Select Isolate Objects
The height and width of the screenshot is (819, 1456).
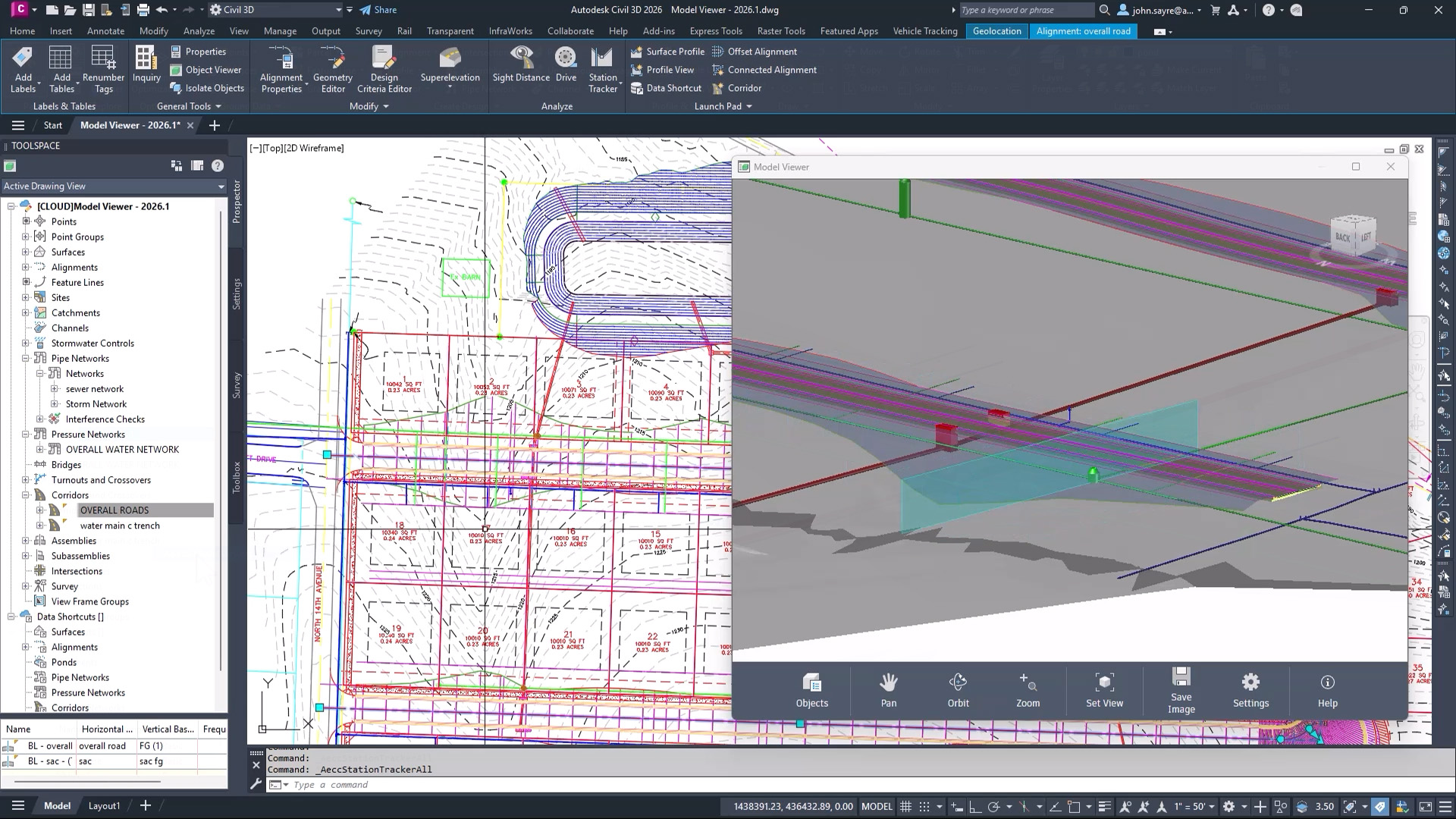tap(207, 88)
